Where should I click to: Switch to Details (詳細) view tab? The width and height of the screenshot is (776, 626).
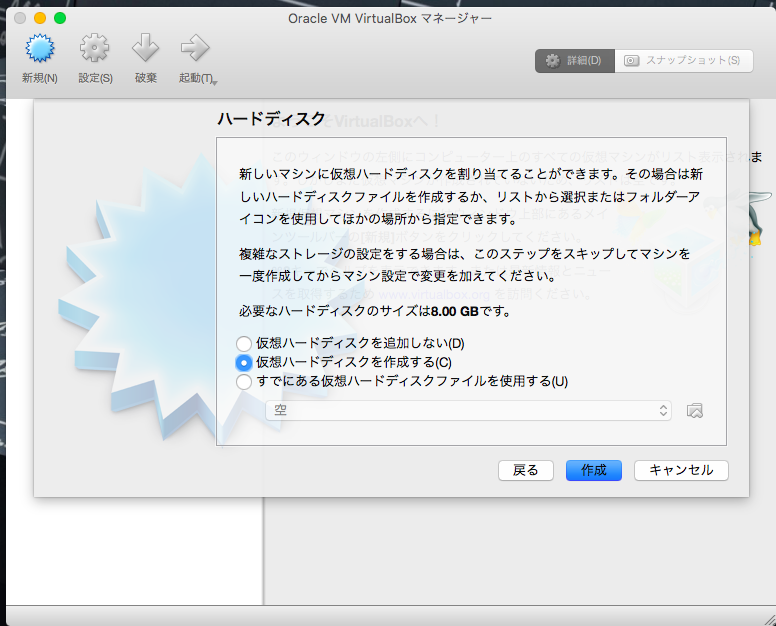click(575, 61)
